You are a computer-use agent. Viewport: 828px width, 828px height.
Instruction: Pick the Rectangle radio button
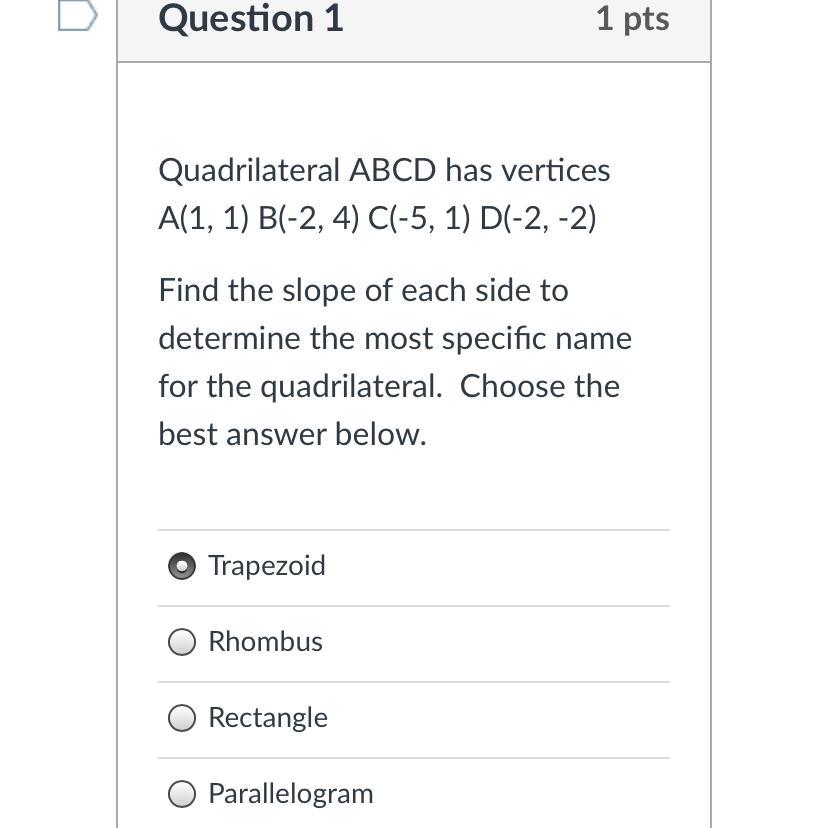click(x=182, y=718)
